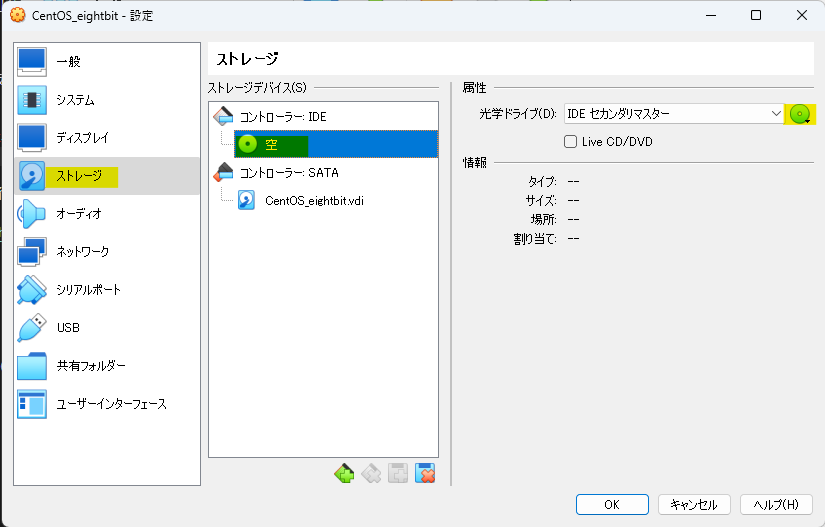This screenshot has height=527, width=825.
Task: Select the コントローラー: IDE tree row
Action: pyautogui.click(x=324, y=116)
